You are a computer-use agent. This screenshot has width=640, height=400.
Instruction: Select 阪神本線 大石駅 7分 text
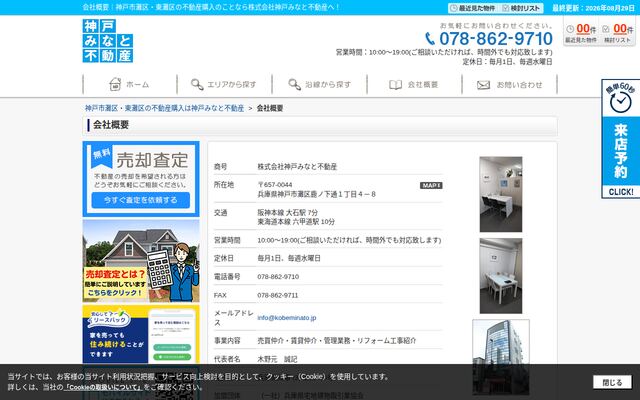(287, 213)
